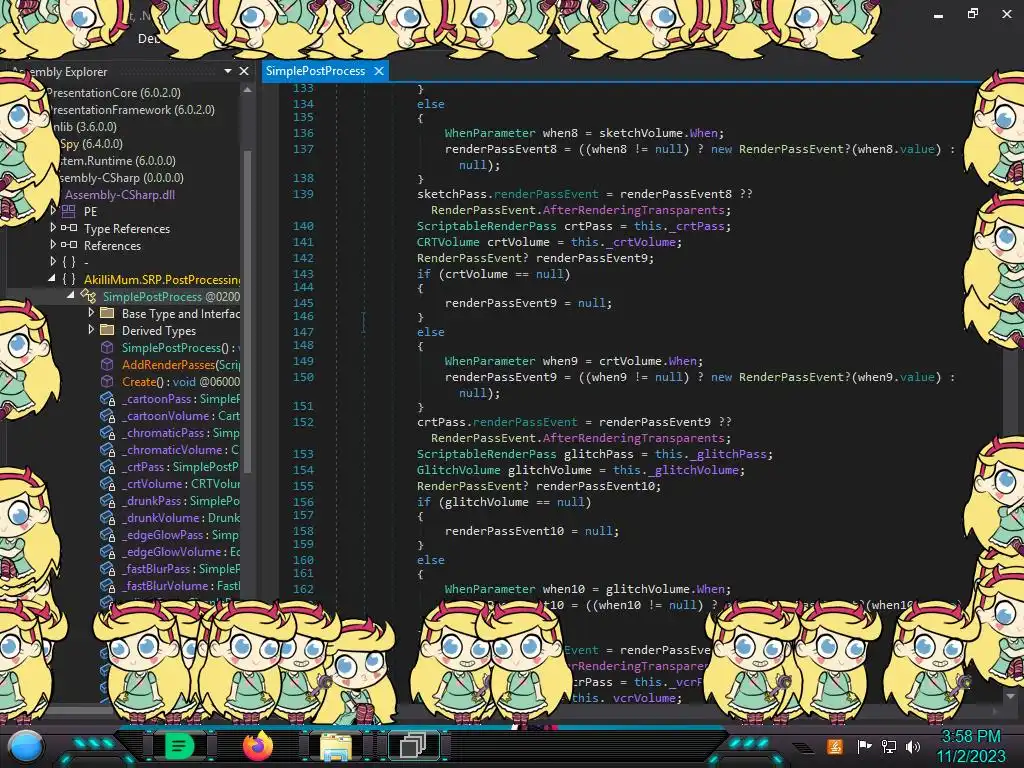1024x768 pixels.
Task: Click the WhenParameter type on line 136
Action: point(490,133)
